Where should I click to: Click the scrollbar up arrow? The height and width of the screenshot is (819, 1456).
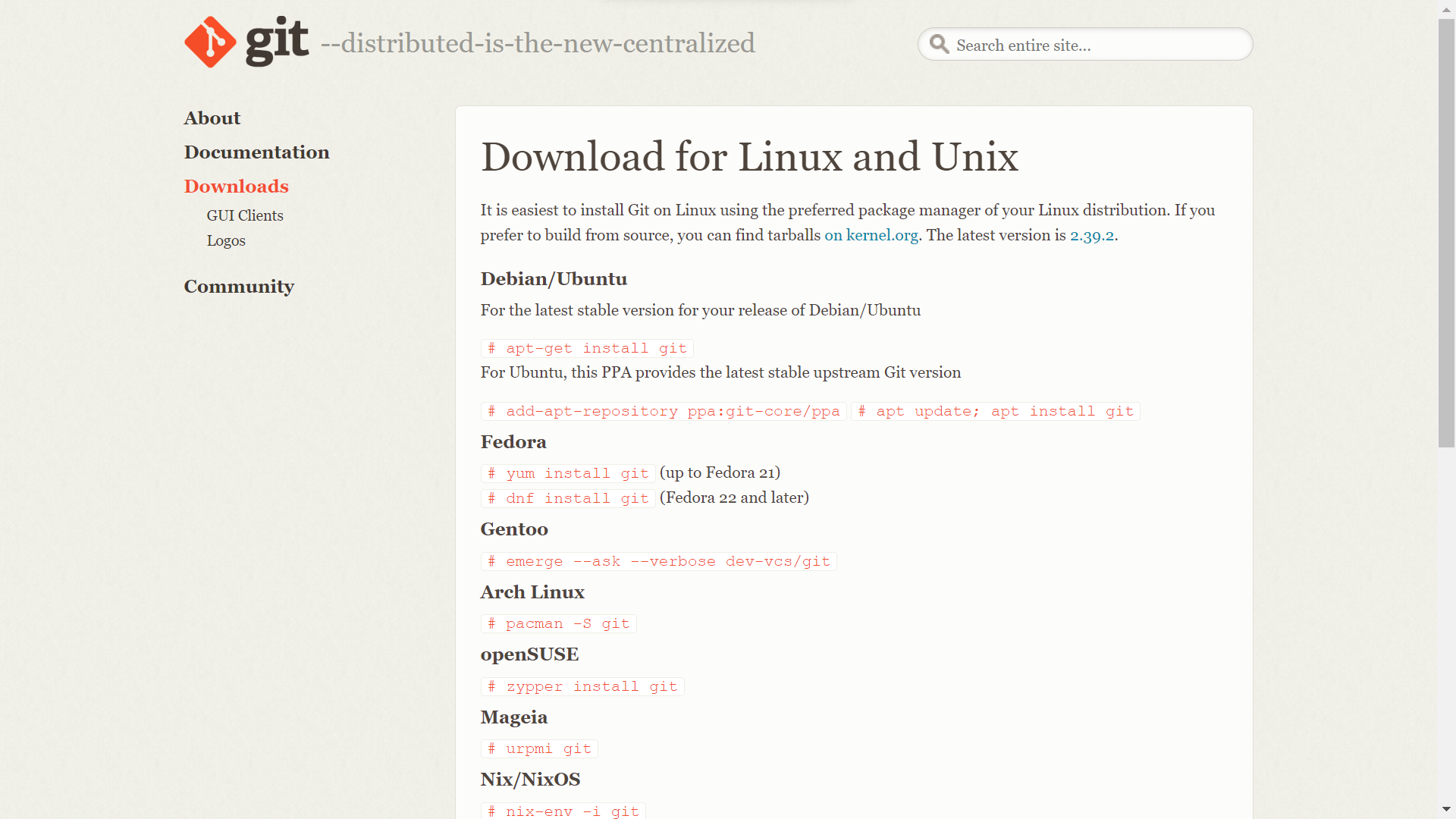click(x=1446, y=8)
